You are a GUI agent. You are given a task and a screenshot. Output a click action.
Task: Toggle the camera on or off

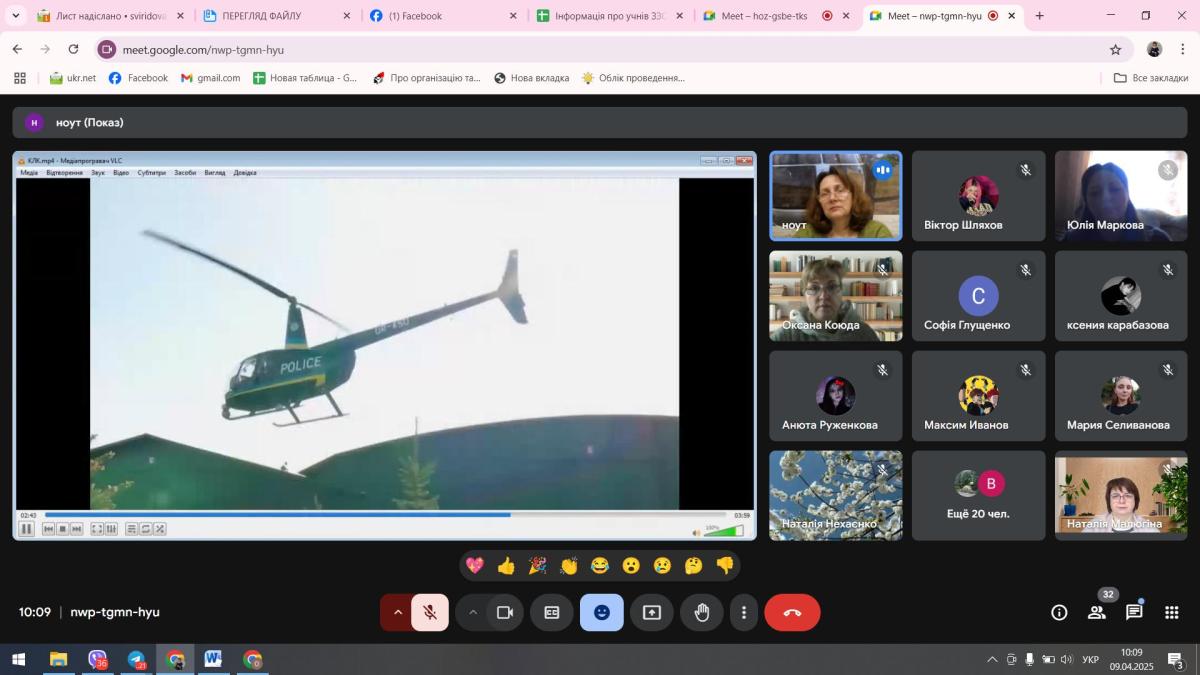coord(505,613)
